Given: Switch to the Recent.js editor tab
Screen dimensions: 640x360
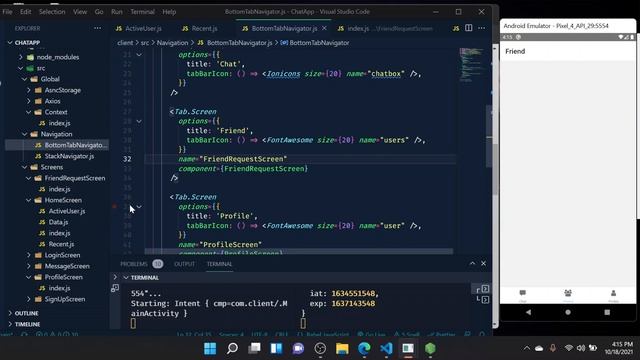Looking at the screenshot, I should point(200,29).
